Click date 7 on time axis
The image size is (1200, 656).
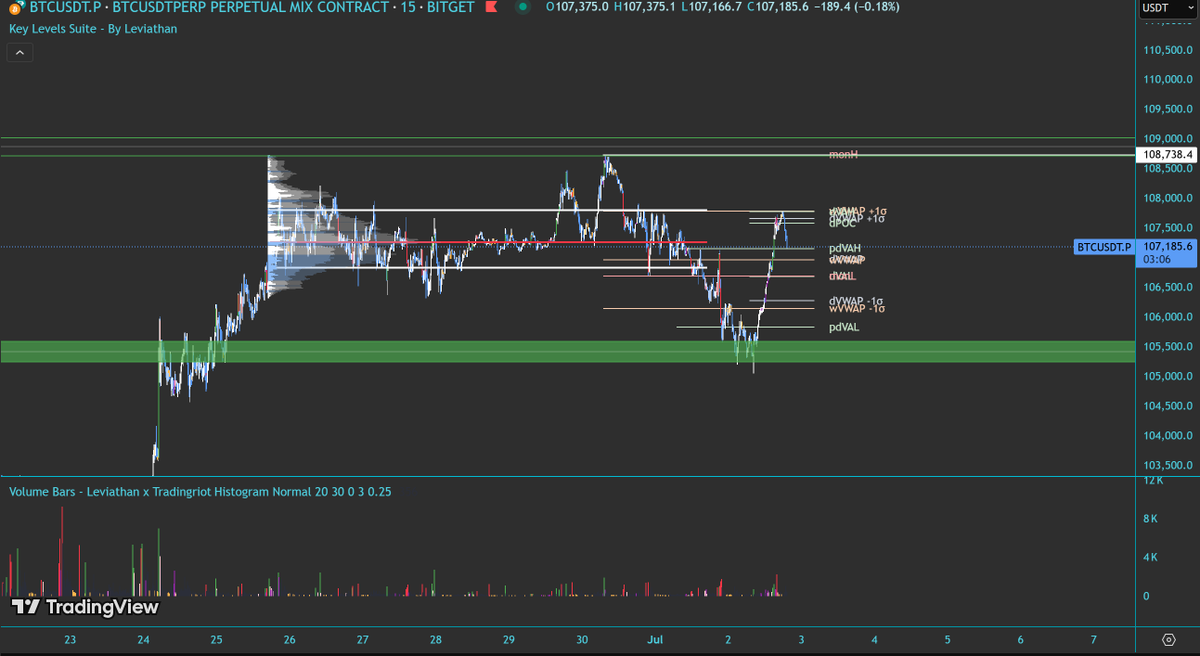point(1093,639)
